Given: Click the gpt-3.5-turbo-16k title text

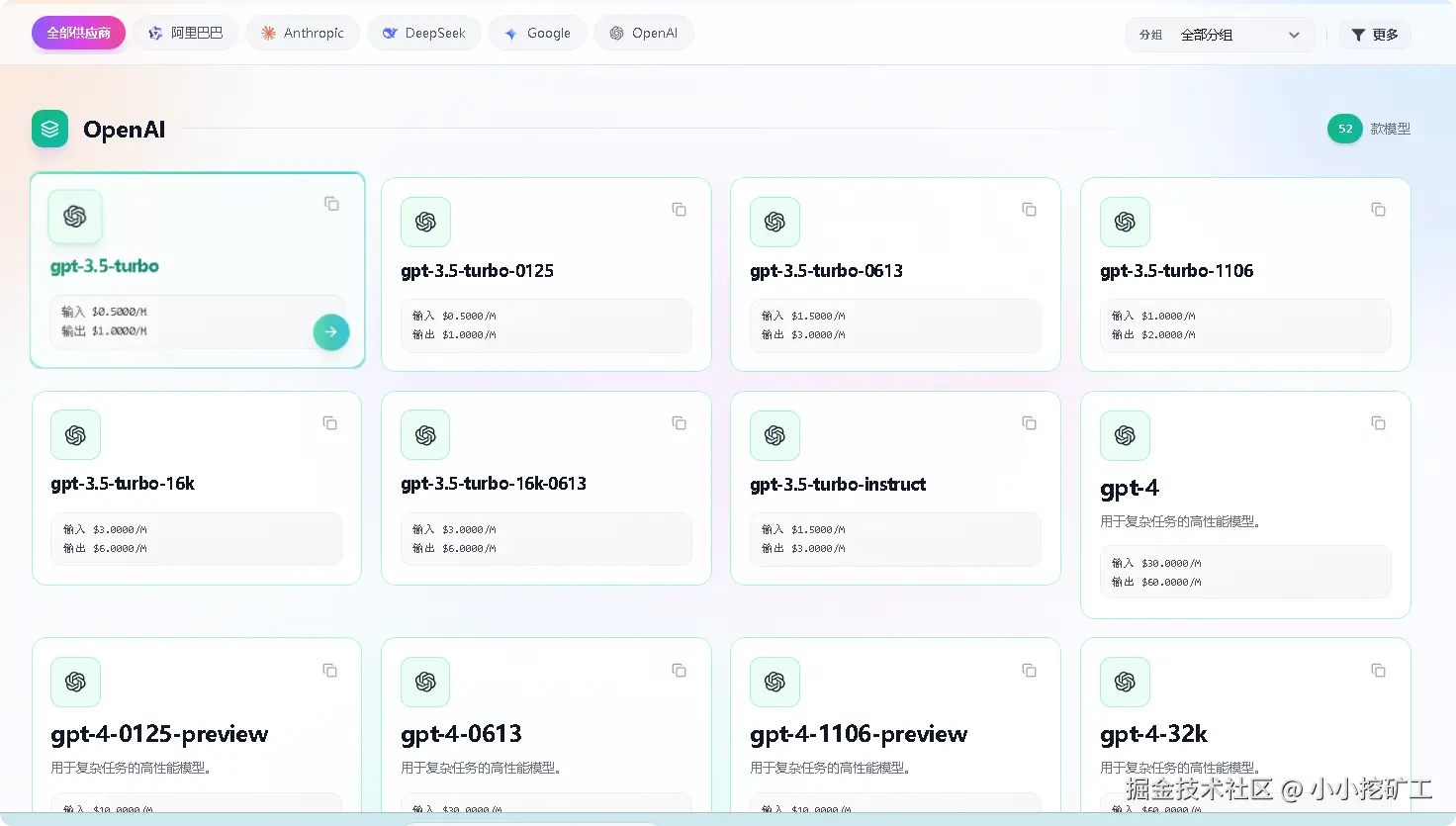Looking at the screenshot, I should coord(123,484).
